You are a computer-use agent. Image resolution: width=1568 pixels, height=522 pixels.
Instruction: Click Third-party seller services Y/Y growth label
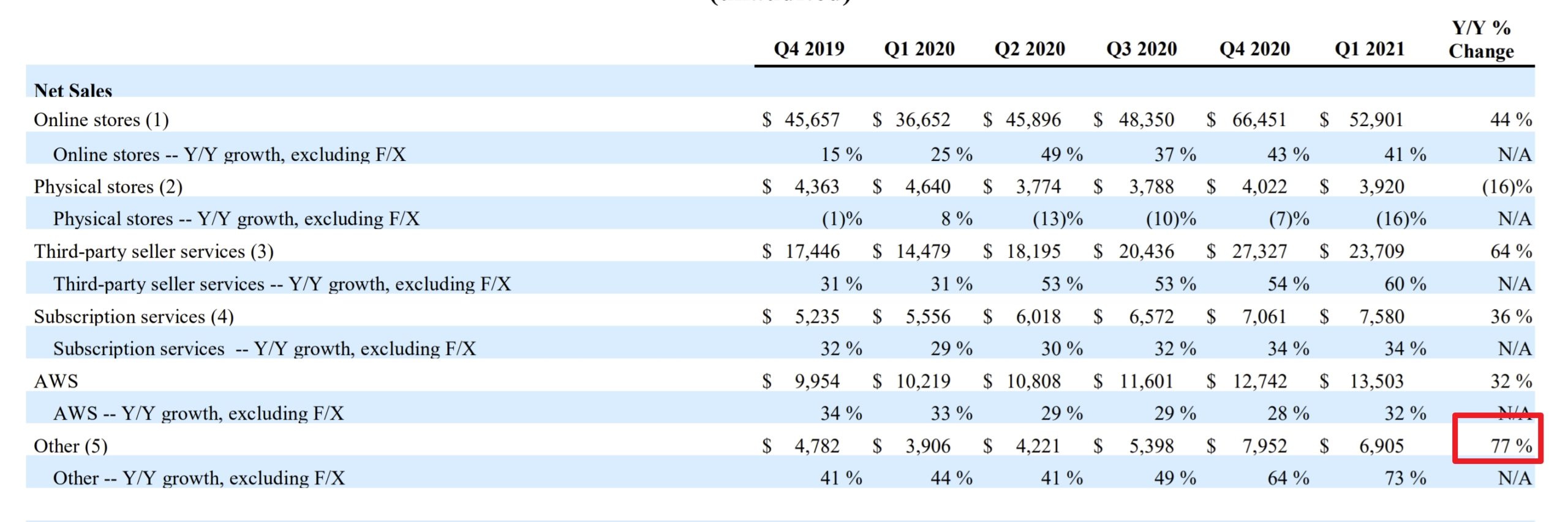click(x=282, y=284)
